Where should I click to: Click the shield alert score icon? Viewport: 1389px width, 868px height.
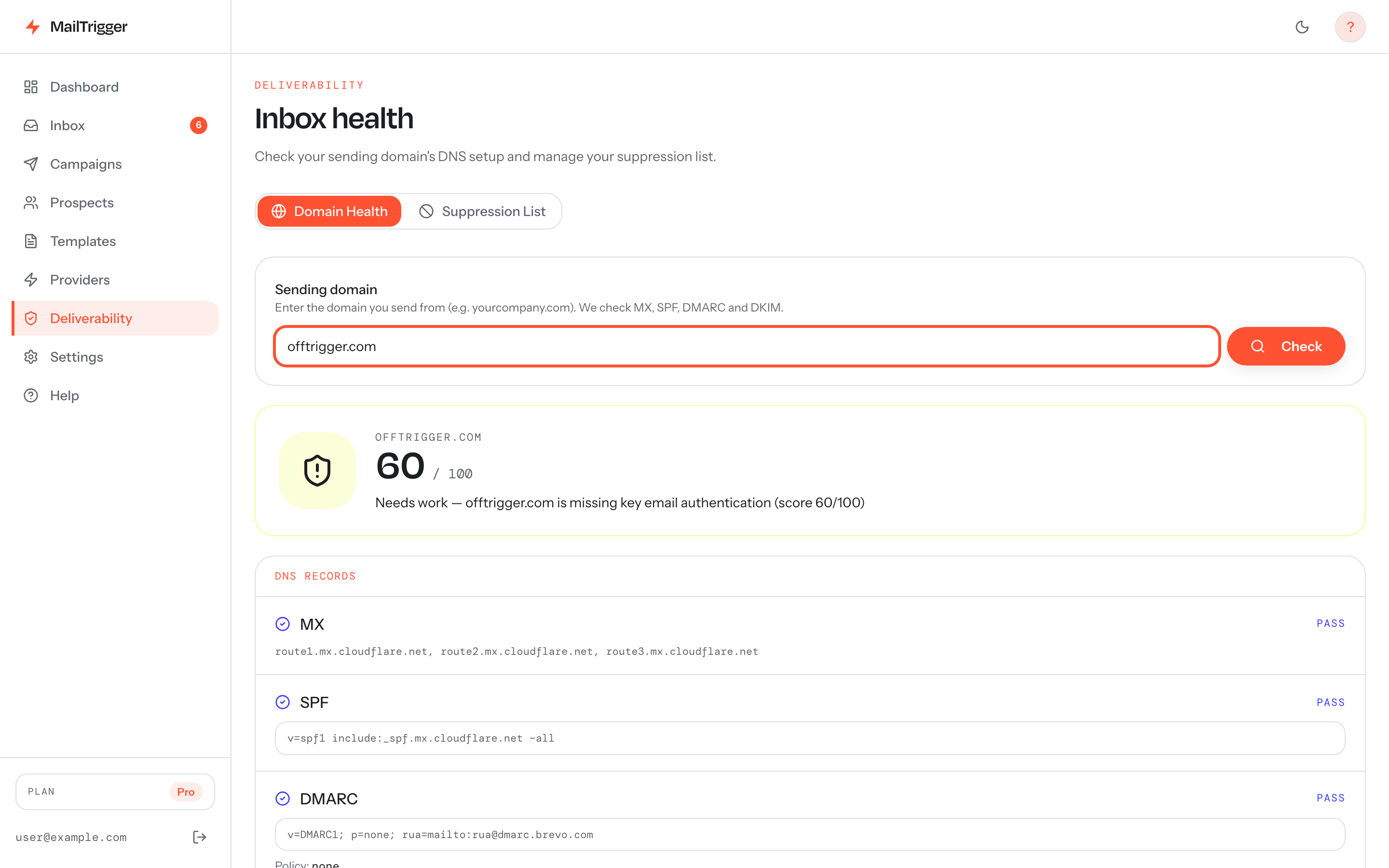[x=317, y=471]
